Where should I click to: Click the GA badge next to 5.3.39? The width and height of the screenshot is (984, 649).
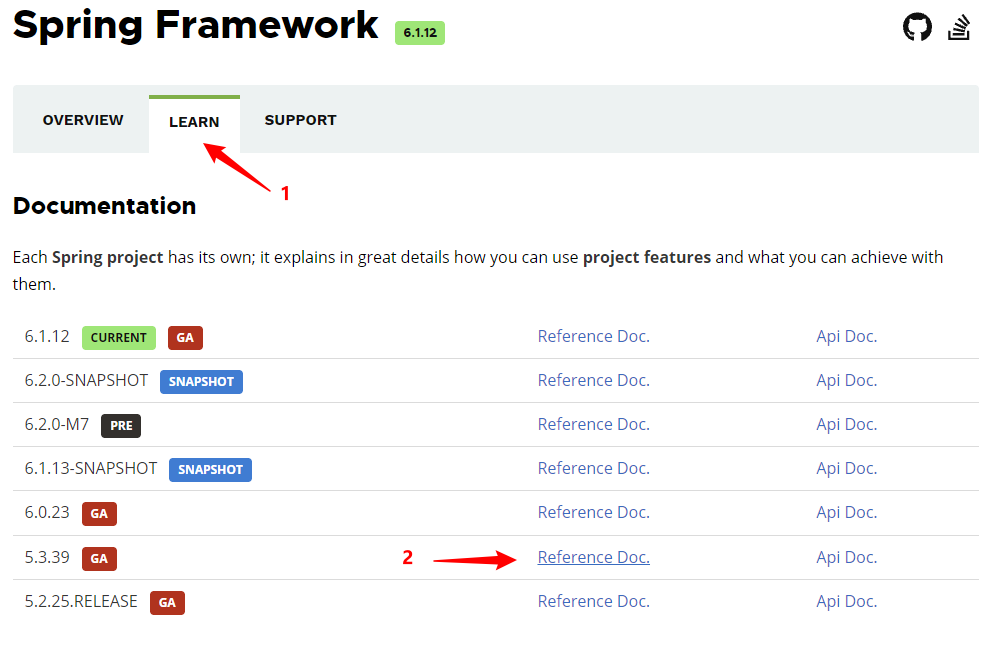(x=99, y=559)
